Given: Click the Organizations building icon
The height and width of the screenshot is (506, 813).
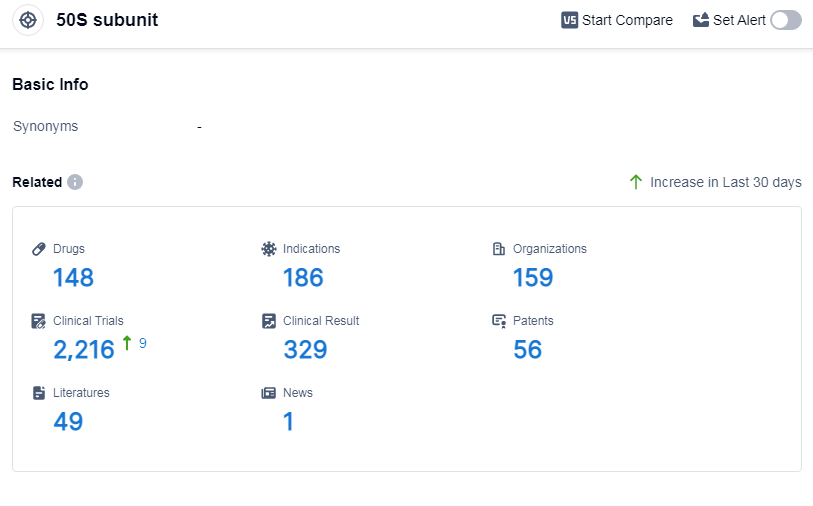Looking at the screenshot, I should coord(499,249).
